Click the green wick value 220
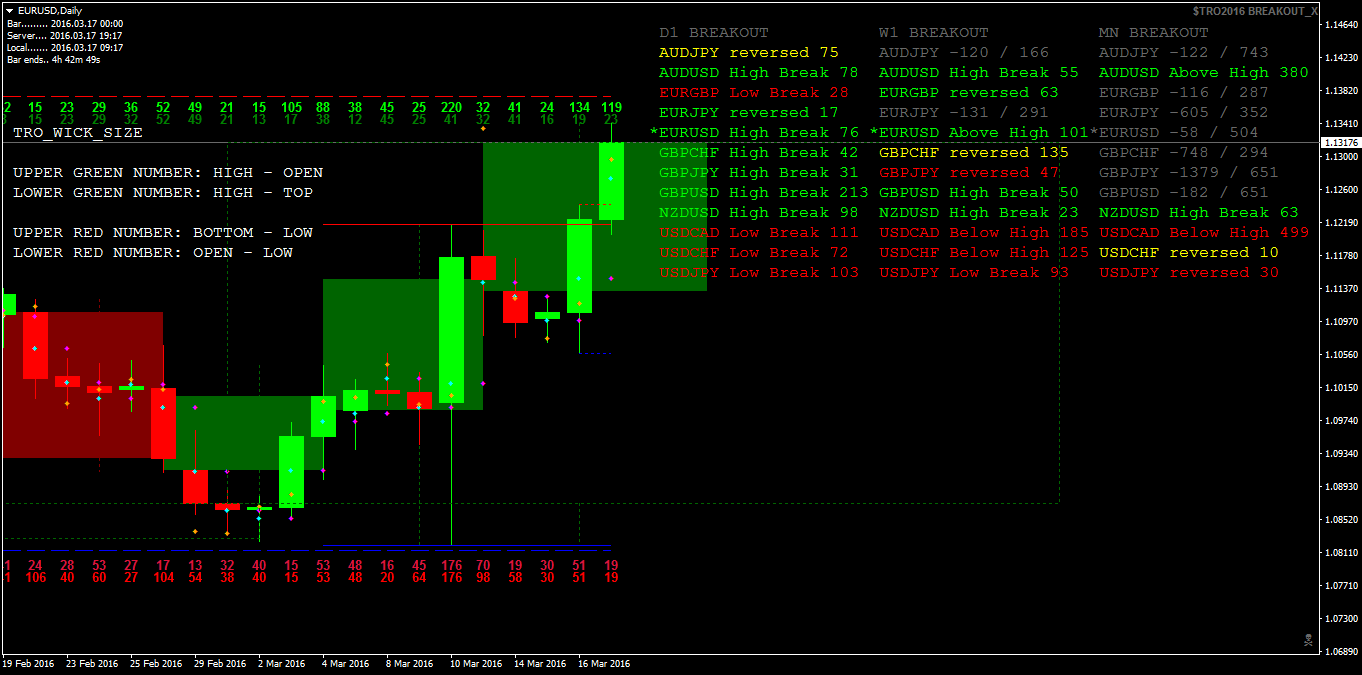The width and height of the screenshot is (1362, 675). tap(451, 107)
